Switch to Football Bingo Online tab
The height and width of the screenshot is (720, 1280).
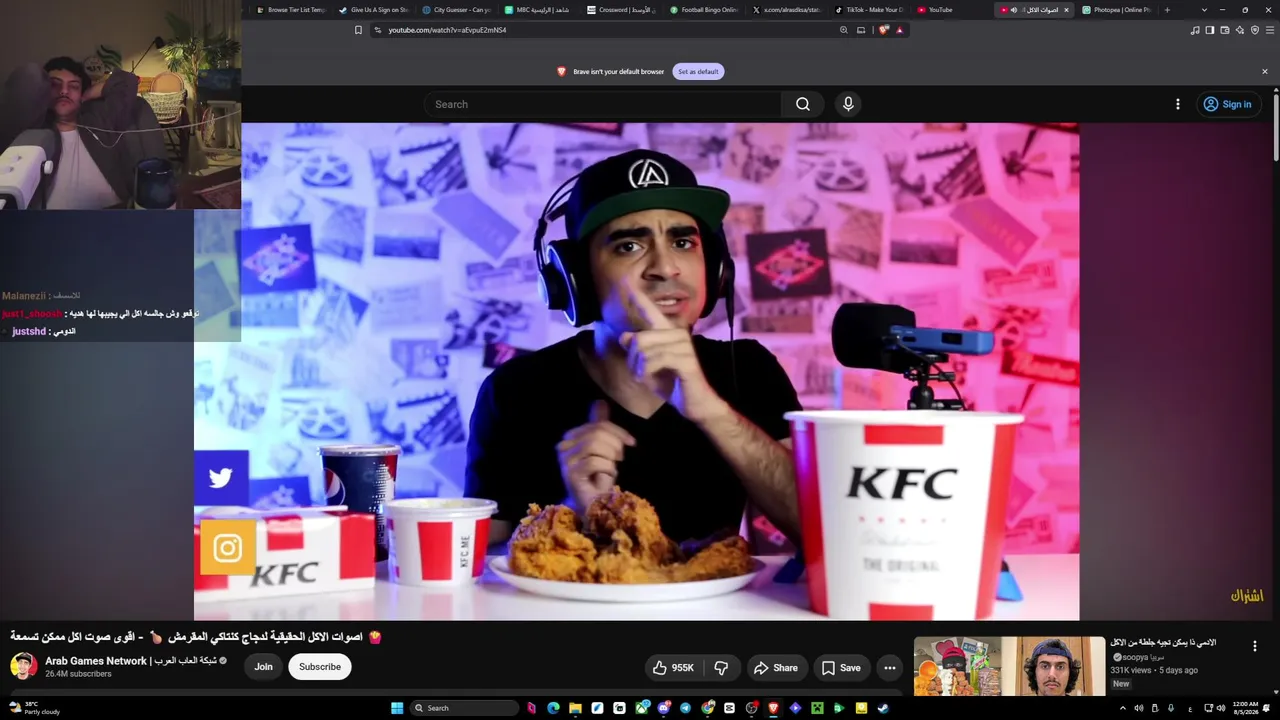(x=704, y=10)
